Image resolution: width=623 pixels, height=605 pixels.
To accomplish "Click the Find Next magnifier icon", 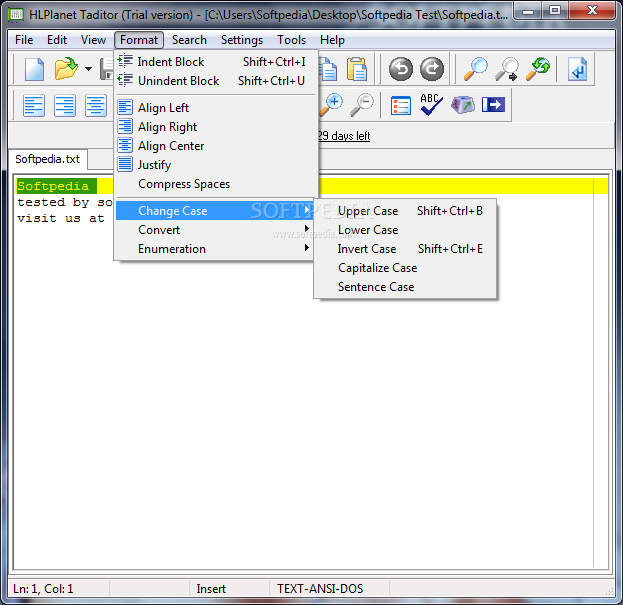I will tap(507, 69).
